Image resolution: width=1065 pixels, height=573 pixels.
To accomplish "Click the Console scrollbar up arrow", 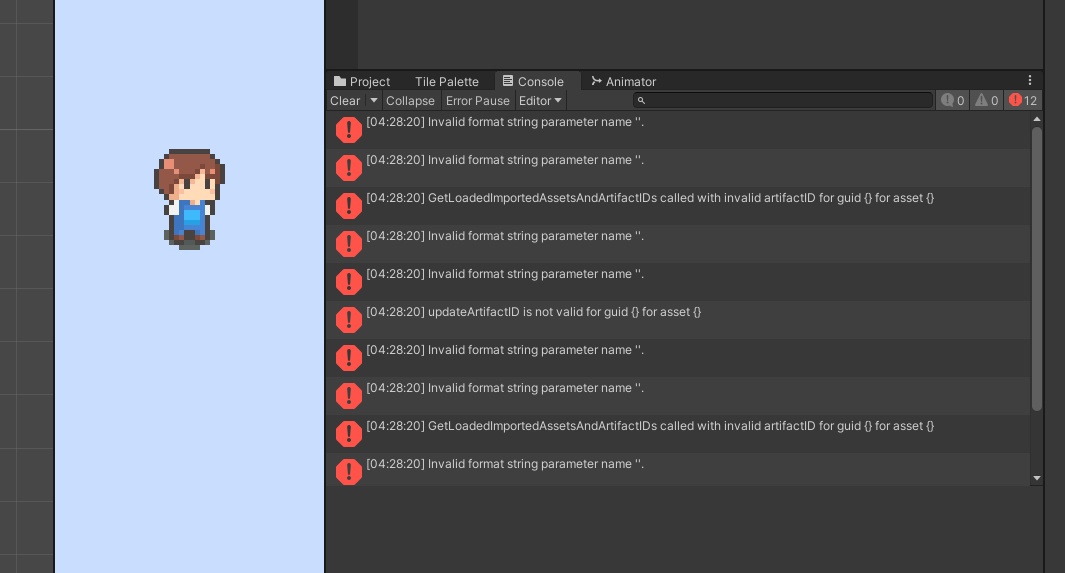I will point(1036,119).
